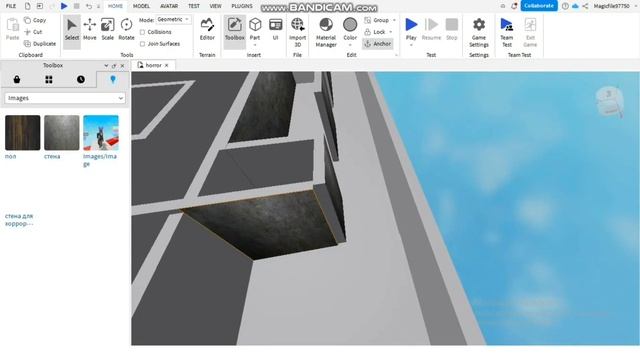Open the Toolbox Creations tab
Viewport: 640px width, 360px height.
113,79
